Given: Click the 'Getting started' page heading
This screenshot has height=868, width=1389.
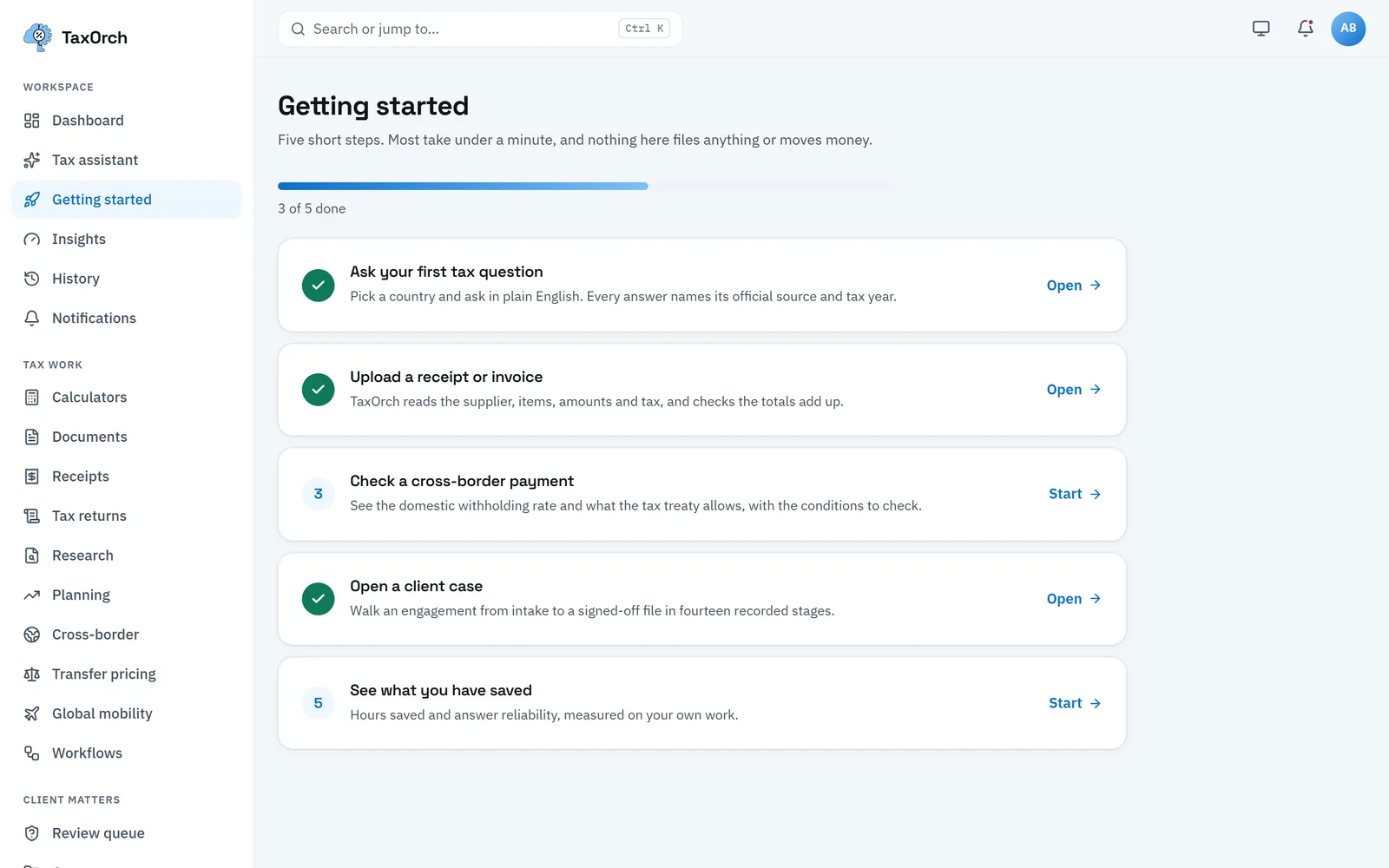Looking at the screenshot, I should 373,106.
